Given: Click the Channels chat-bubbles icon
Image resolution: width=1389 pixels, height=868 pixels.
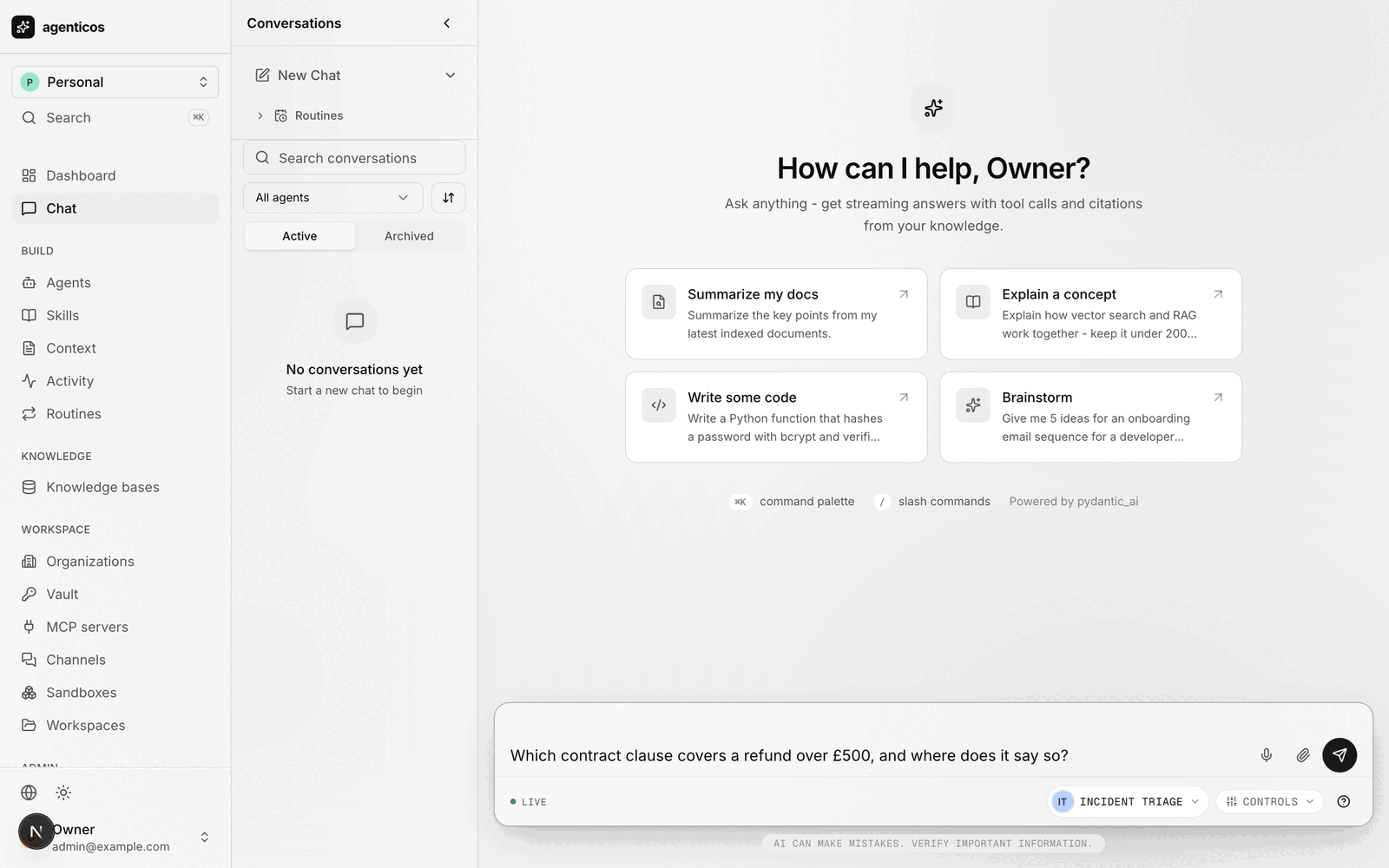Looking at the screenshot, I should pyautogui.click(x=29, y=660).
